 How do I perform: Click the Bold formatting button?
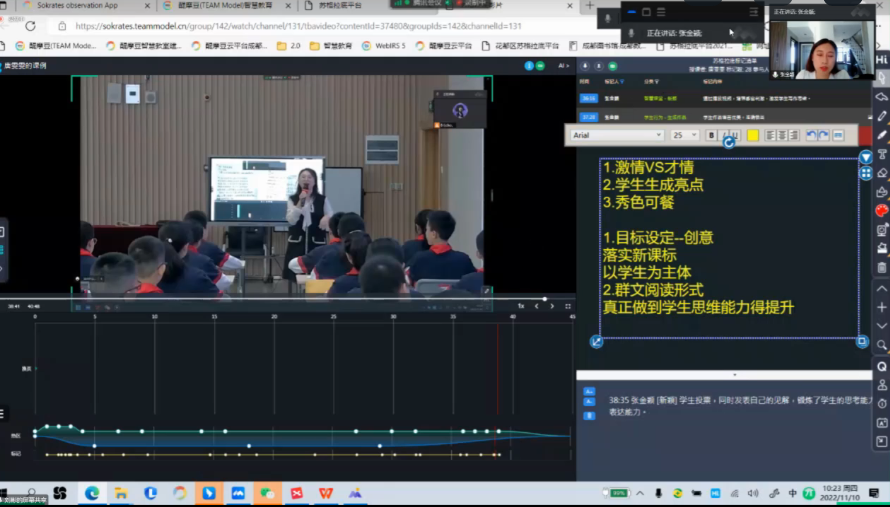[711, 135]
